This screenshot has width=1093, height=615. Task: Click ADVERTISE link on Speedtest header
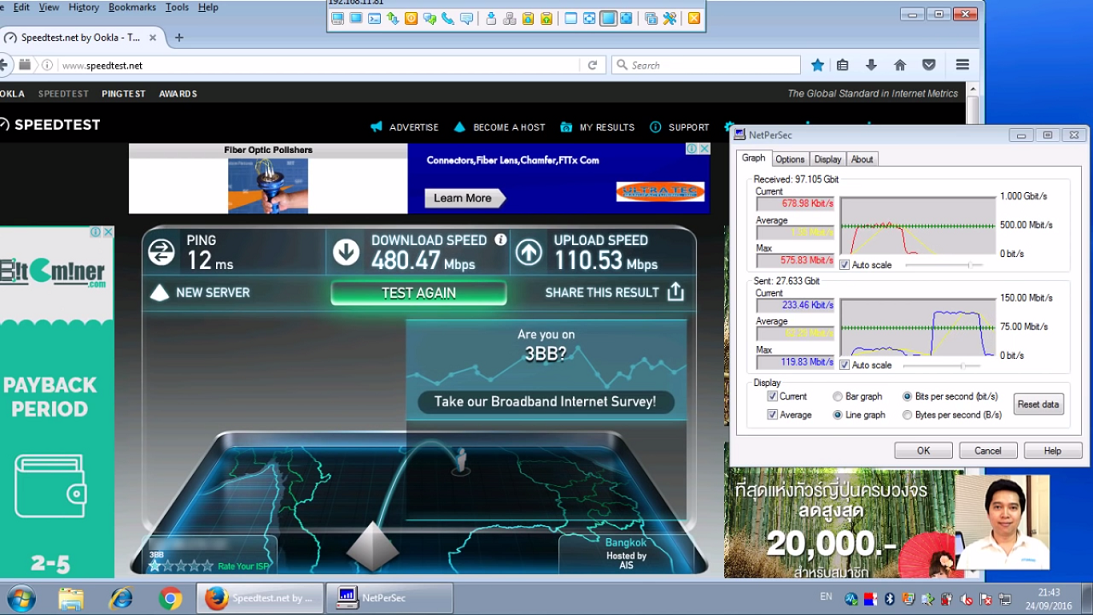[x=404, y=127]
